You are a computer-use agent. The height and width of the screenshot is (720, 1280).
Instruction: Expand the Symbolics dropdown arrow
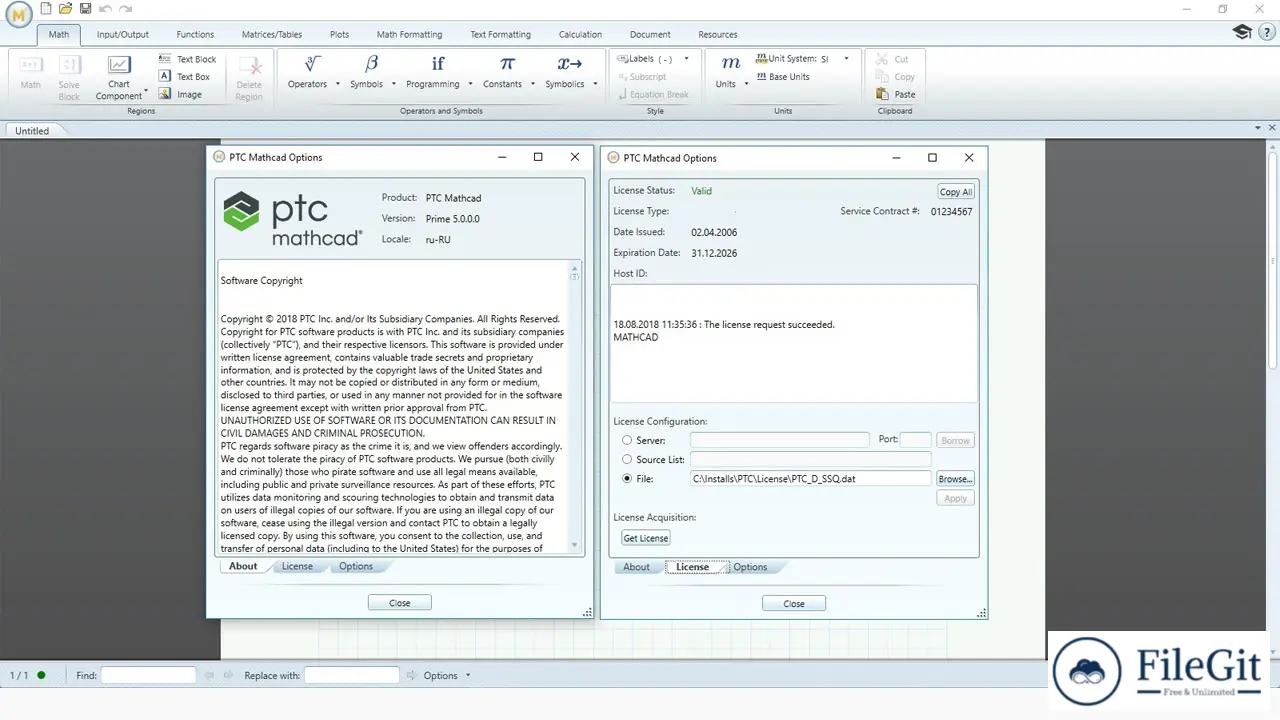(595, 84)
